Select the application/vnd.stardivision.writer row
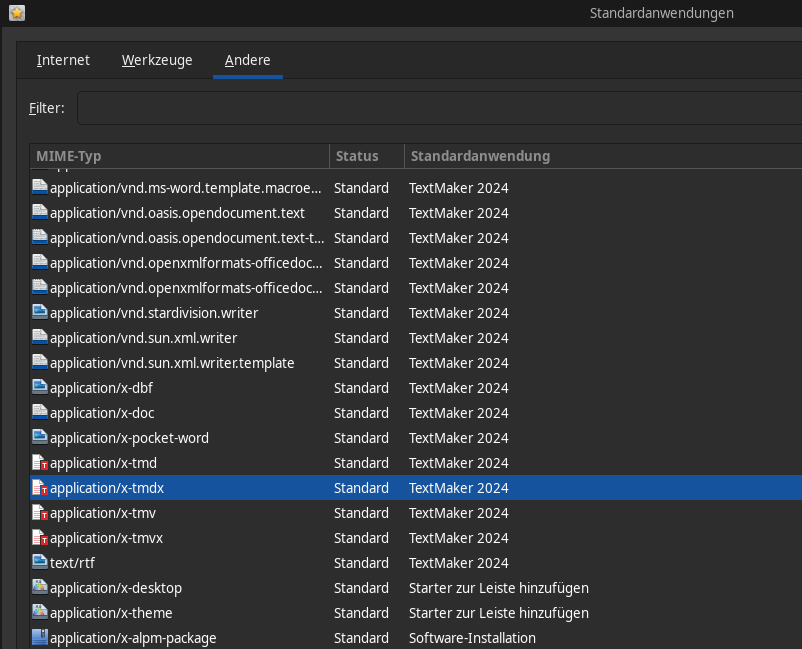 [154, 313]
